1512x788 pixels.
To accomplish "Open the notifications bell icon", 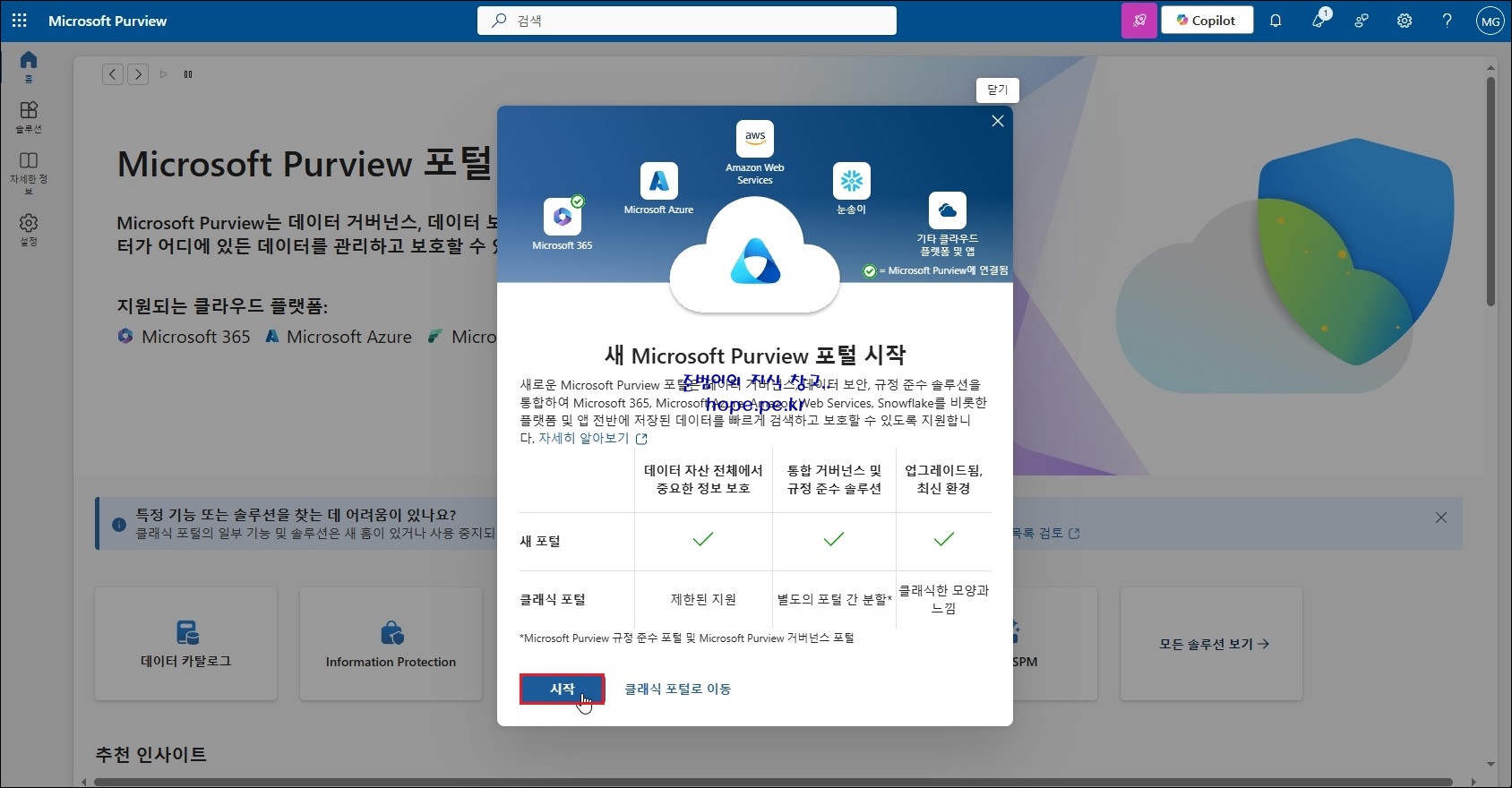I will (1276, 21).
